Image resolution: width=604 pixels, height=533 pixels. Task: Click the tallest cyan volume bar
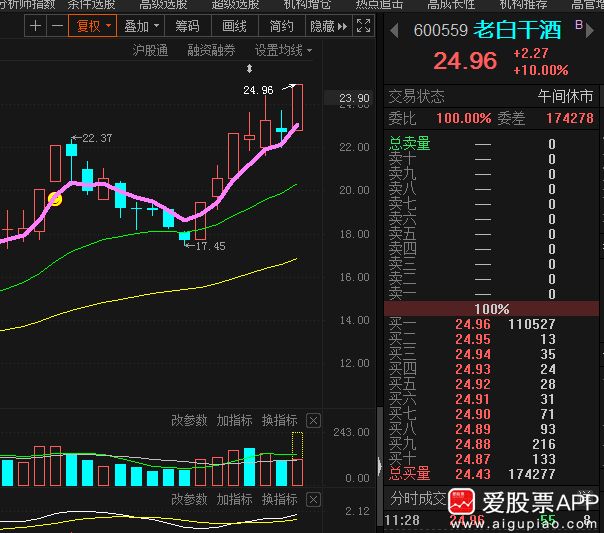250,466
